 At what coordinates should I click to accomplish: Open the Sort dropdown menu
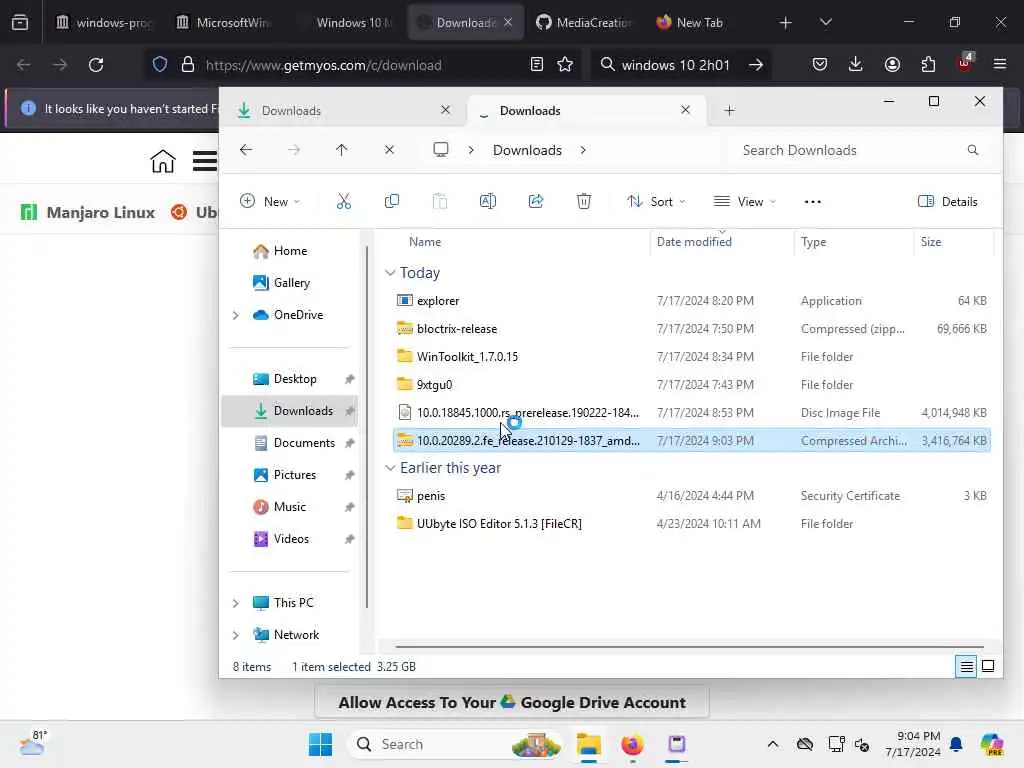click(x=656, y=201)
